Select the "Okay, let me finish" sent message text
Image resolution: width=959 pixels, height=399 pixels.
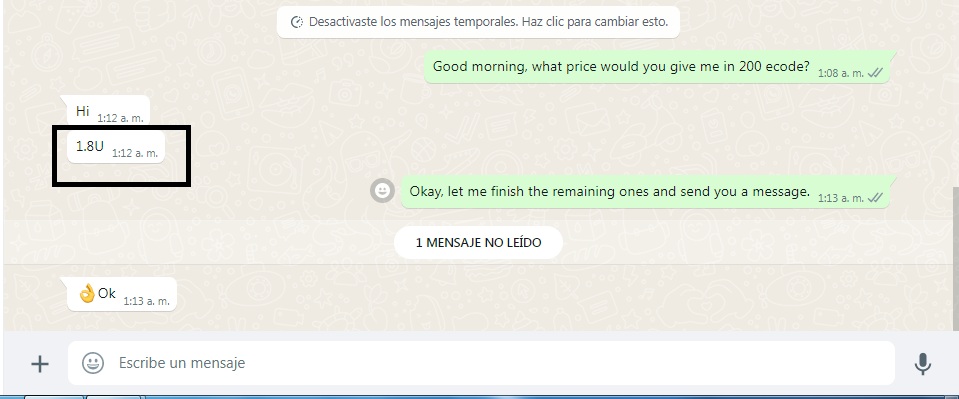point(609,191)
